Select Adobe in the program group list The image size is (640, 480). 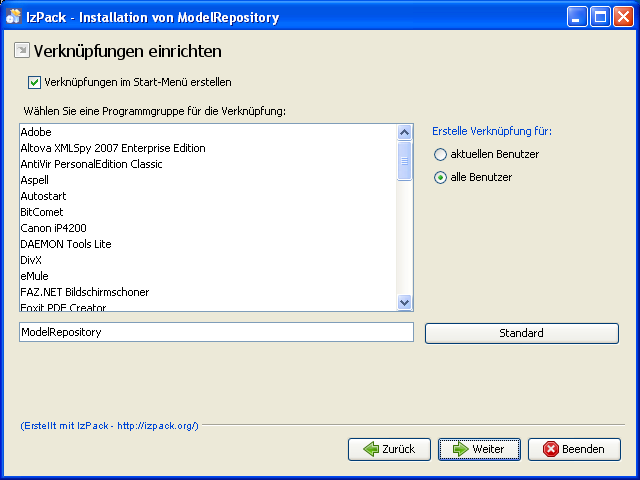208,132
